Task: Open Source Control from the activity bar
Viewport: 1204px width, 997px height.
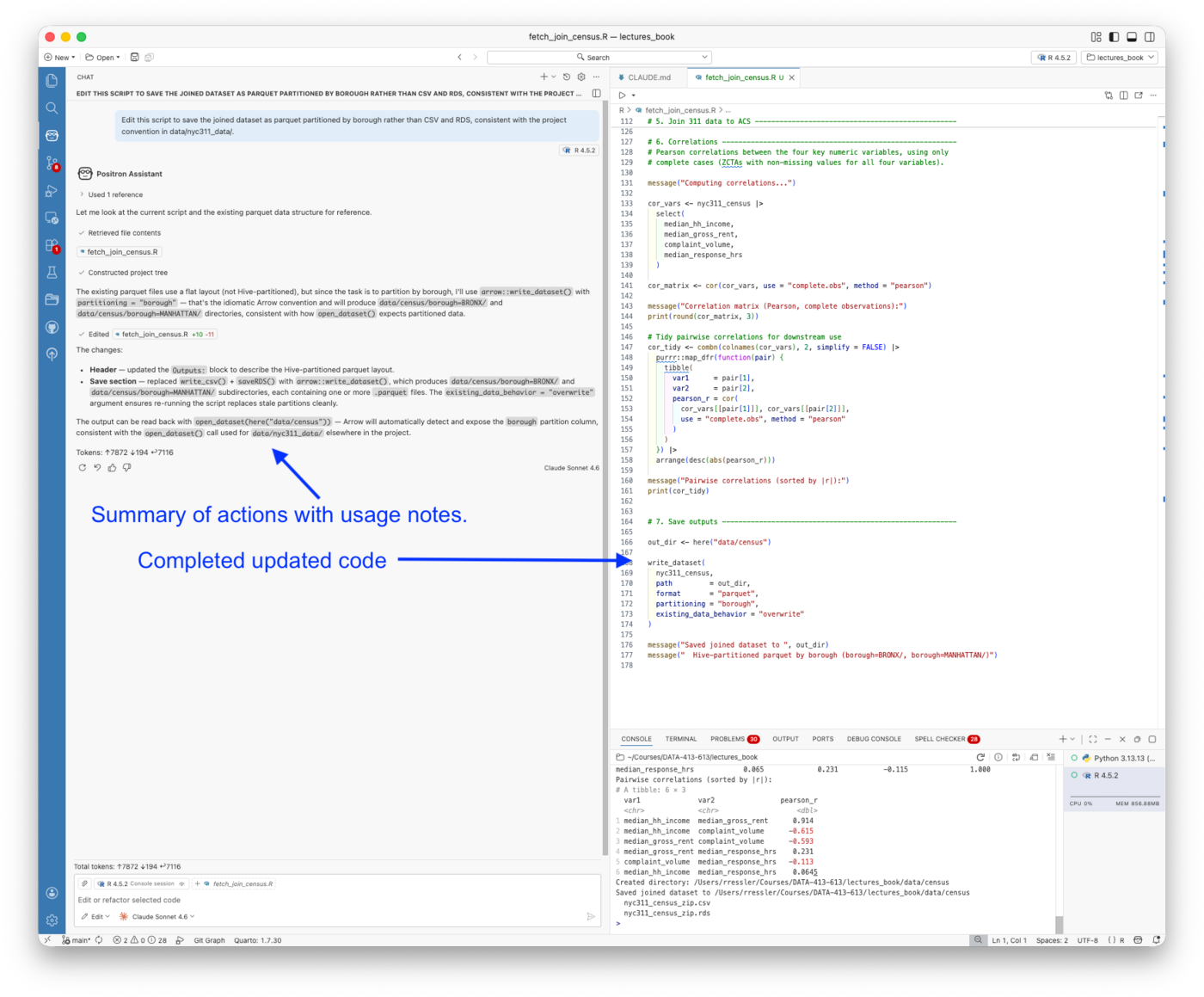Action: (x=52, y=163)
